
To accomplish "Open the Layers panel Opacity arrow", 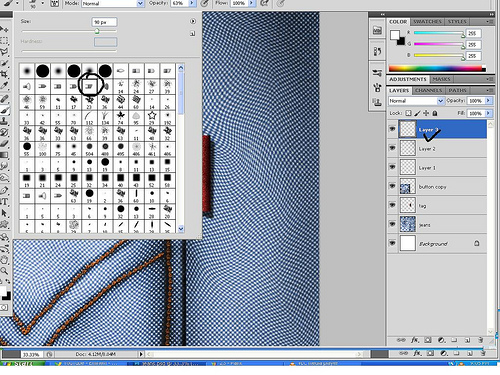I will click(489, 101).
